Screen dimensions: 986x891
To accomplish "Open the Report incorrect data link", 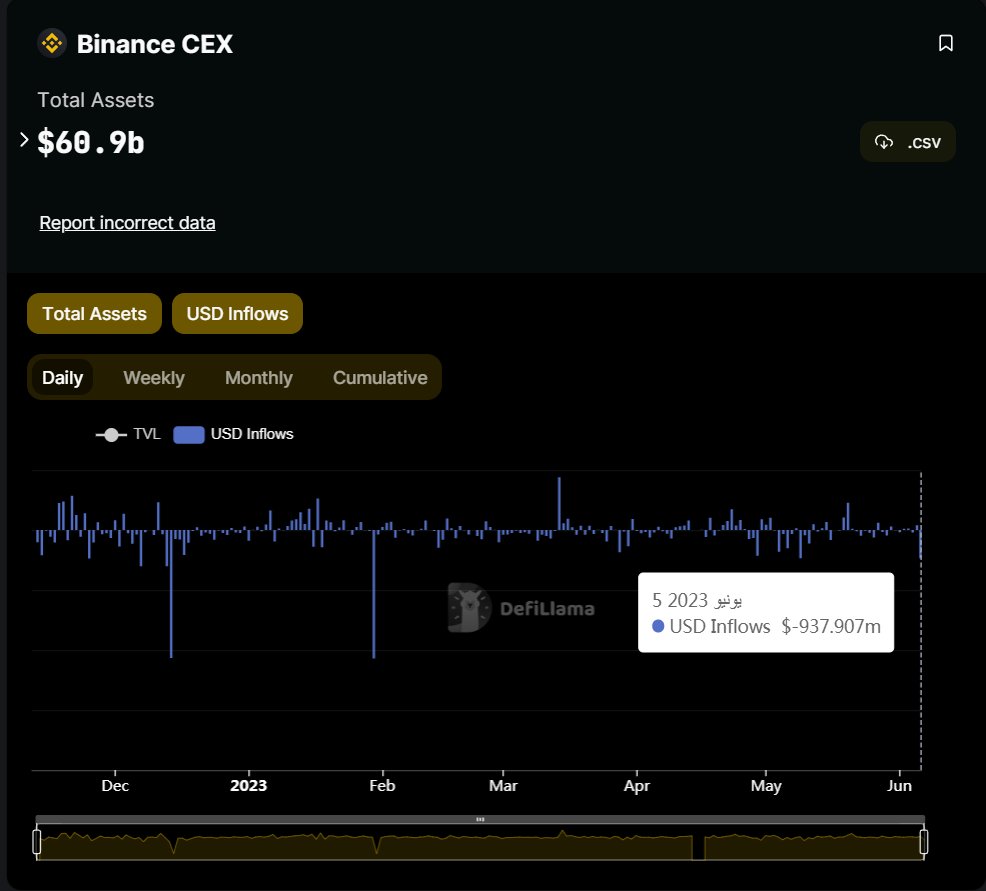I will click(x=127, y=223).
